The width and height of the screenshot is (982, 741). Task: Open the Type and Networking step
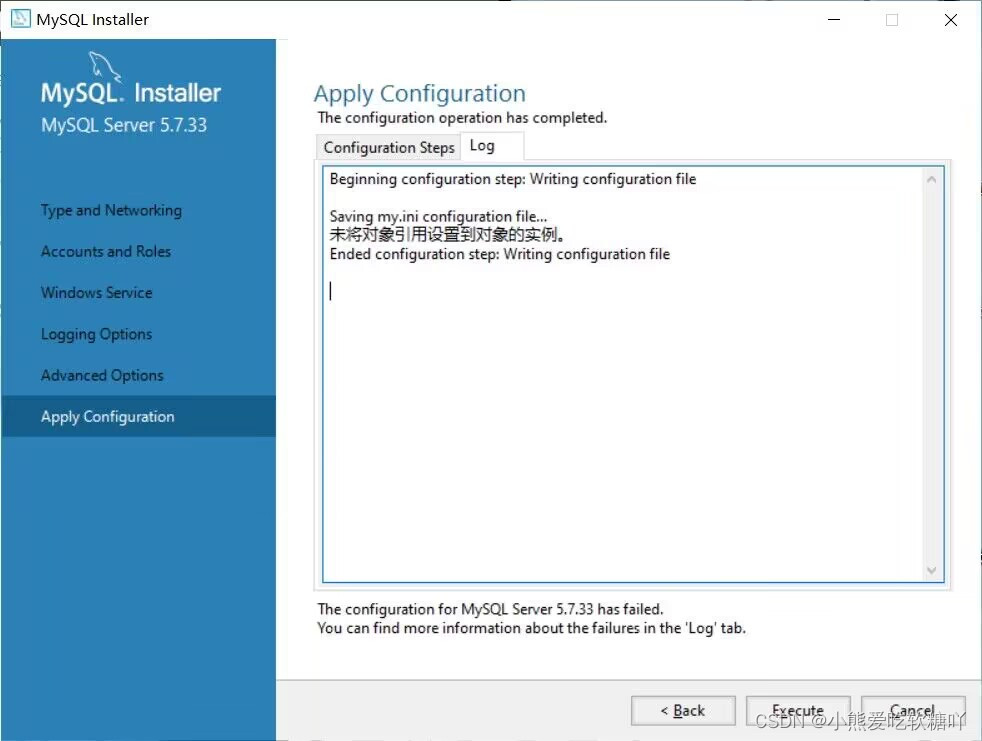coord(111,210)
